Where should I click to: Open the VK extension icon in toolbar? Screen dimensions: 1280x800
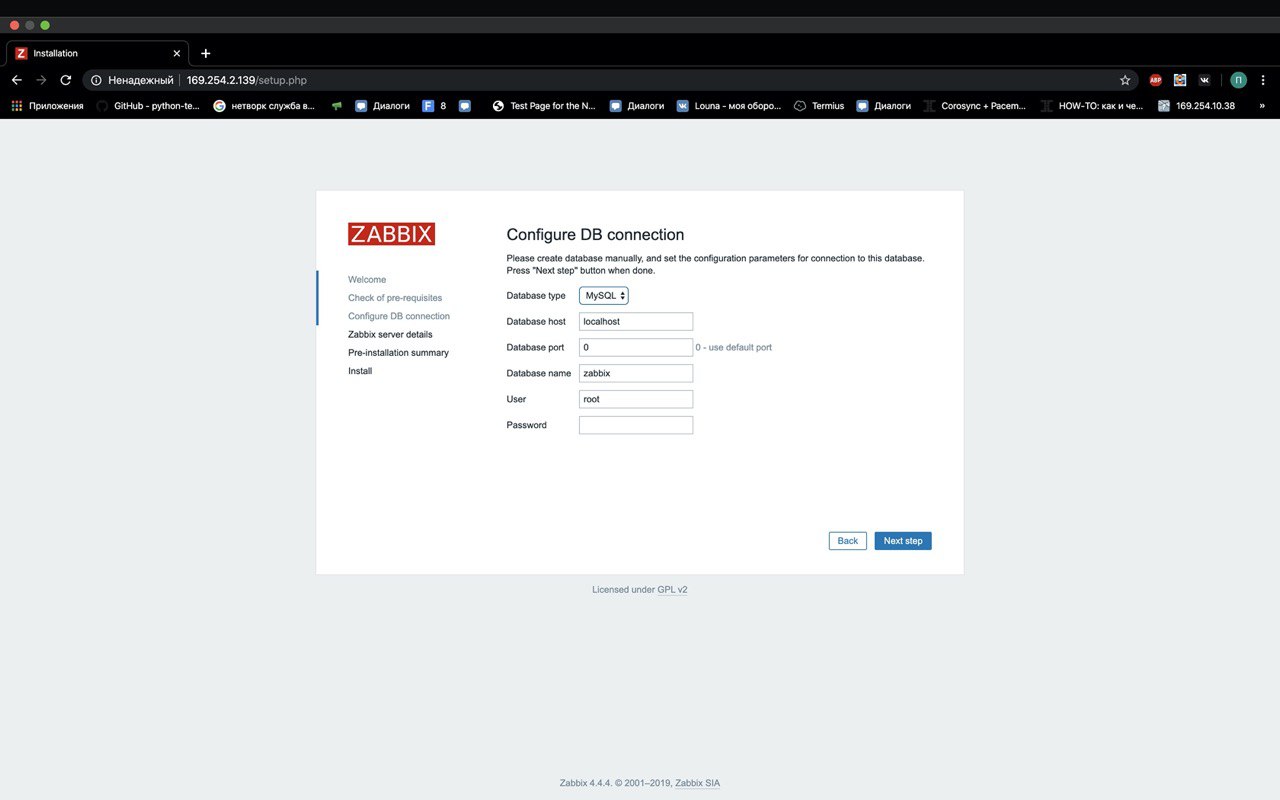[1205, 80]
